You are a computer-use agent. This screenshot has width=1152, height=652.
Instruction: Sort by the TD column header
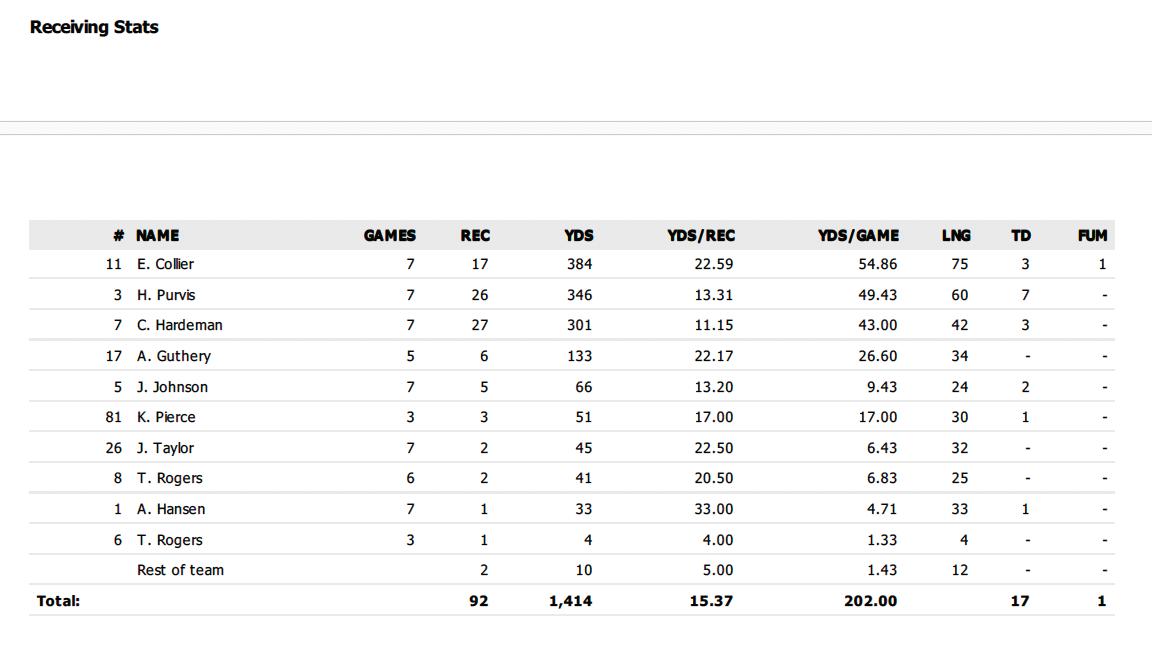tap(1020, 236)
